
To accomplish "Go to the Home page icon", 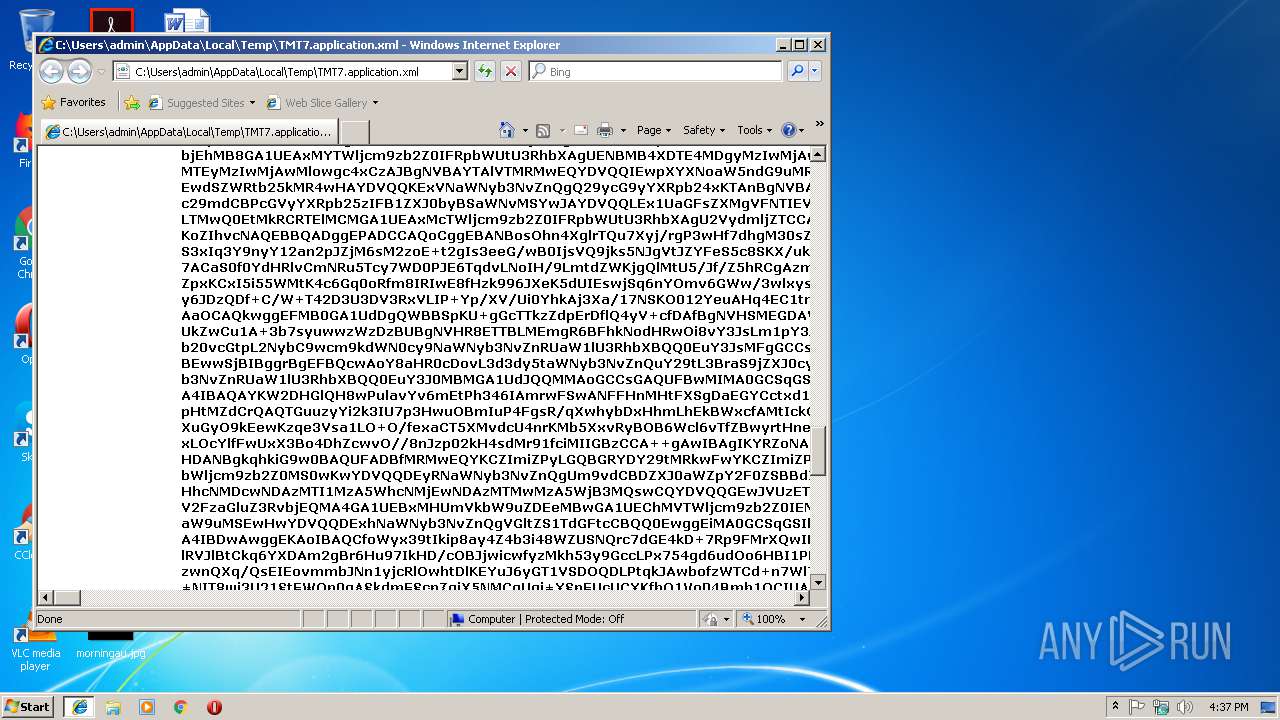I will (506, 130).
